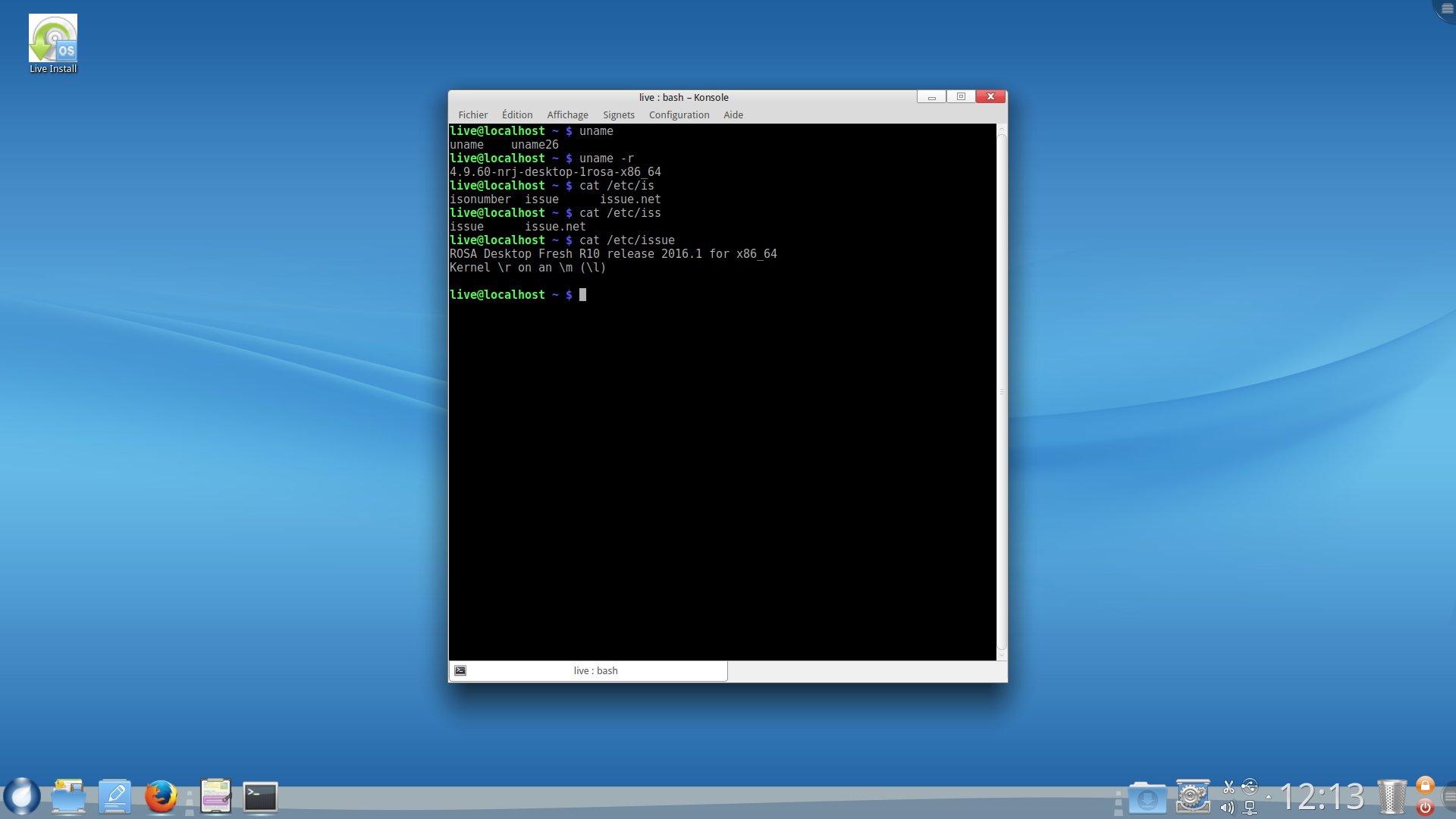Open the Signets menu
The height and width of the screenshot is (819, 1456).
tap(618, 115)
